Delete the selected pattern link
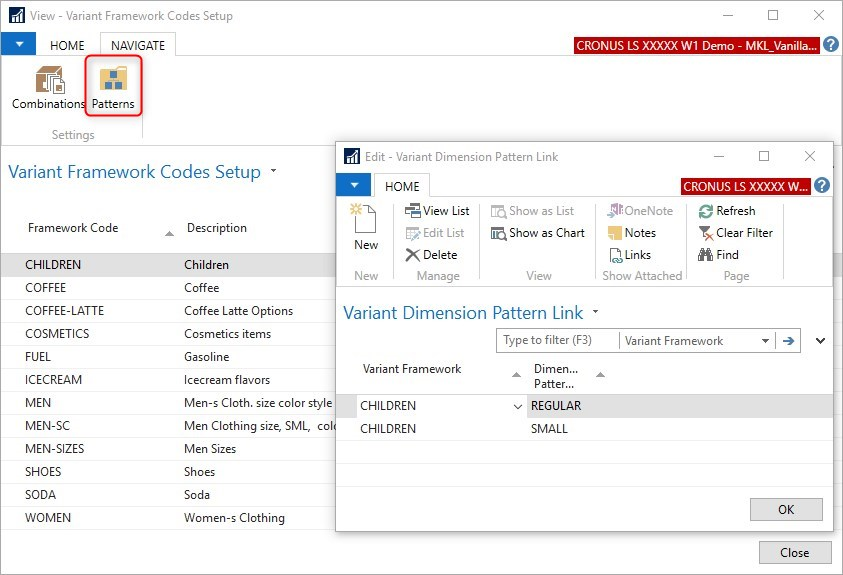This screenshot has width=843, height=575. (x=431, y=255)
